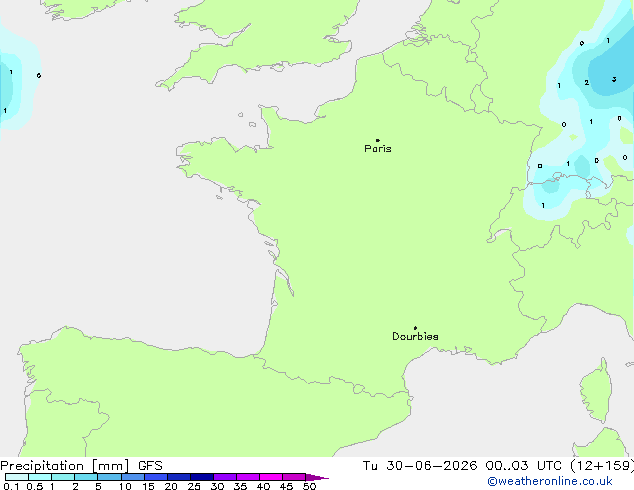
Task: Select the 10–15 mm legend color swatch
Action: click(x=132, y=477)
